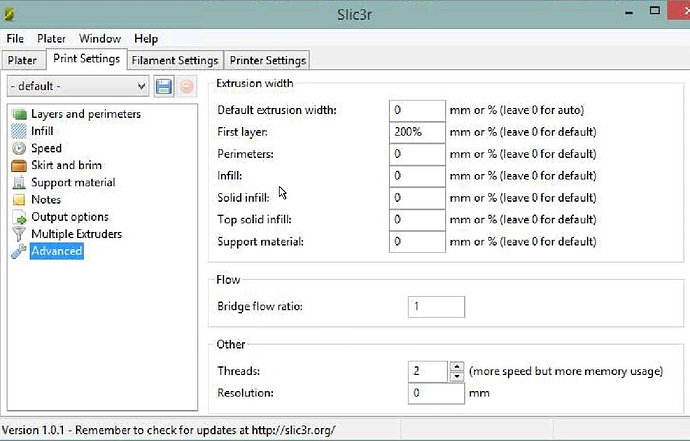Click the Default extrusion width field
The width and height of the screenshot is (690, 441).
coord(417,110)
